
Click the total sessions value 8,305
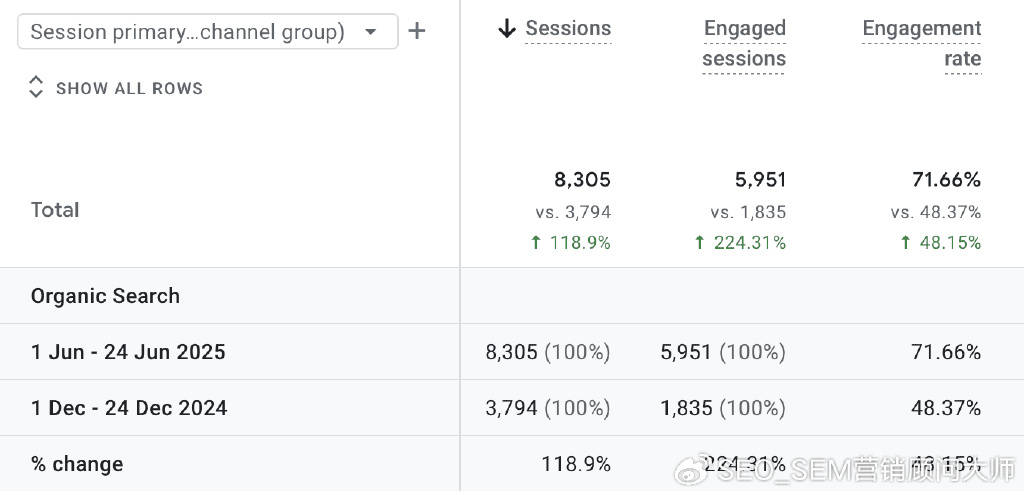click(x=582, y=180)
